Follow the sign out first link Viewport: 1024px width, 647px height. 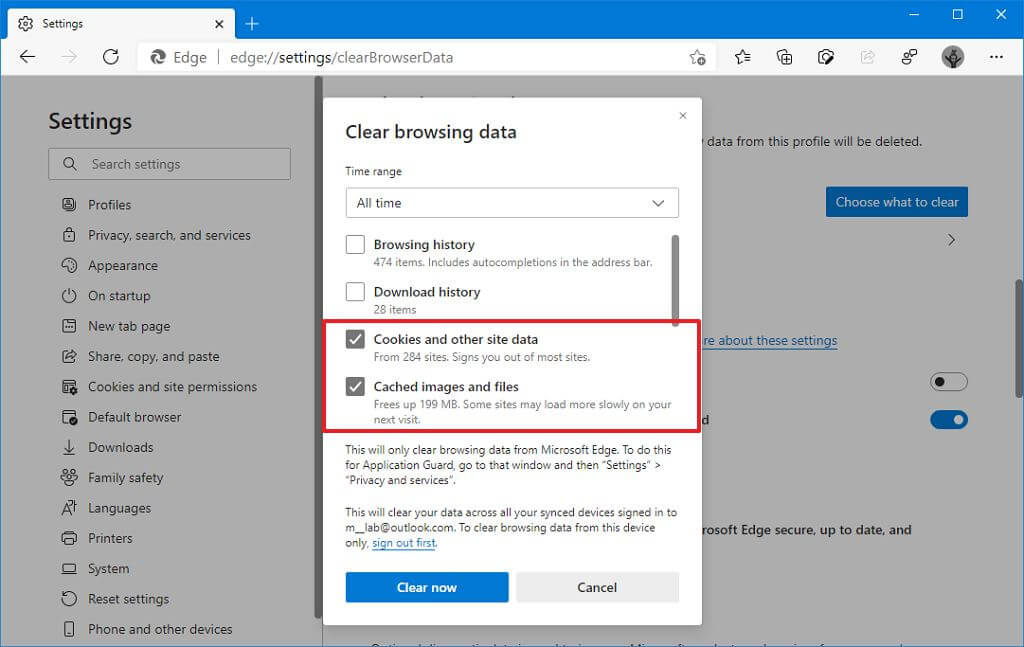pos(403,543)
